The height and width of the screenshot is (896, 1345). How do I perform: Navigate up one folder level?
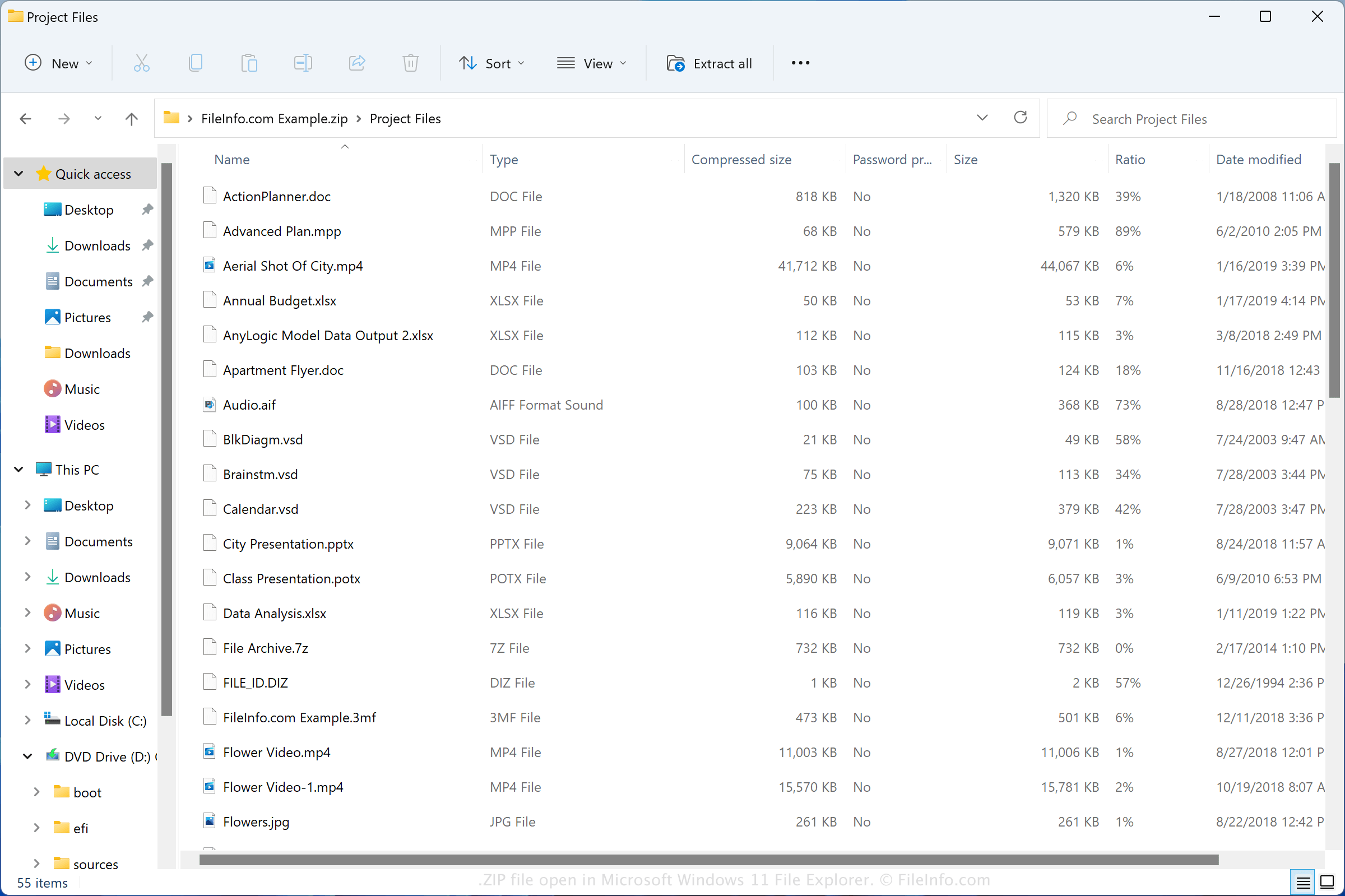click(x=131, y=118)
